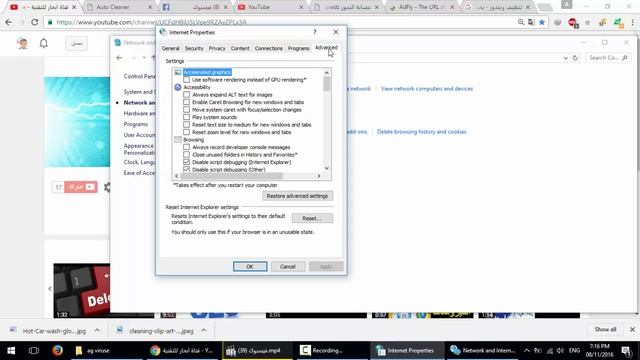Expand Hot-Car-wash download item options
640x360 pixels.
[x=97, y=331]
